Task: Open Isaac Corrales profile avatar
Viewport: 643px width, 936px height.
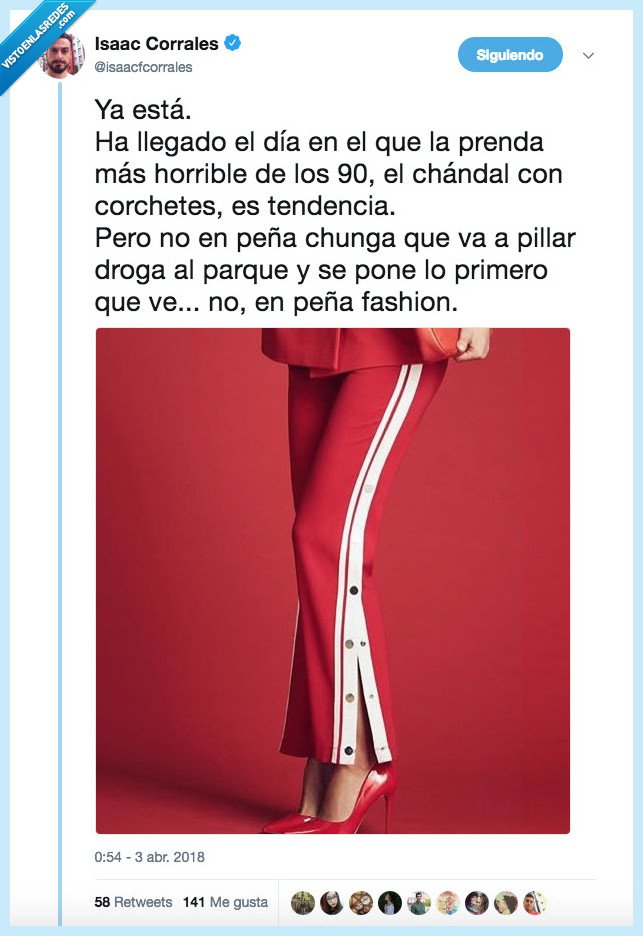Action: point(61,55)
